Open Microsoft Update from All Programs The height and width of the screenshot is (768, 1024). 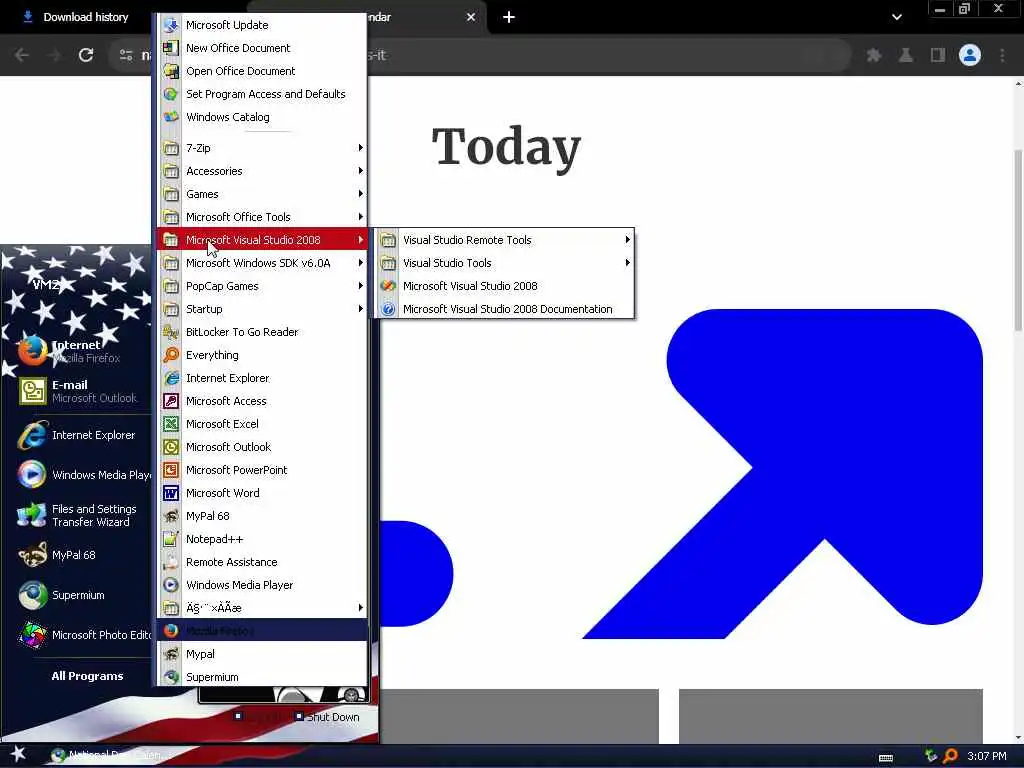coord(262,25)
